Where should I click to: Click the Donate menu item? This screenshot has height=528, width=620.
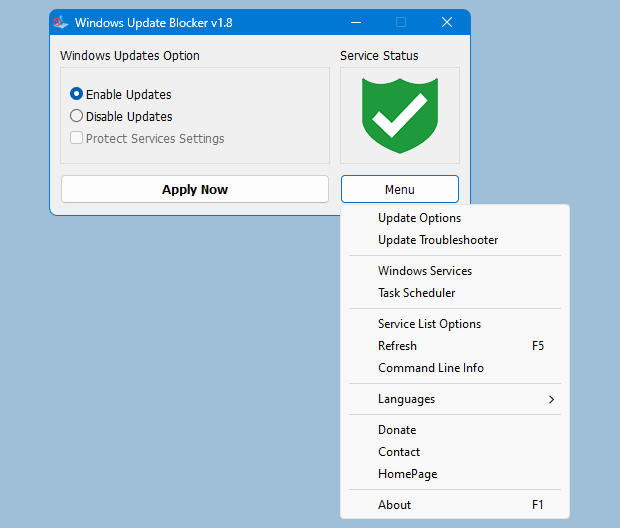[x=397, y=430]
